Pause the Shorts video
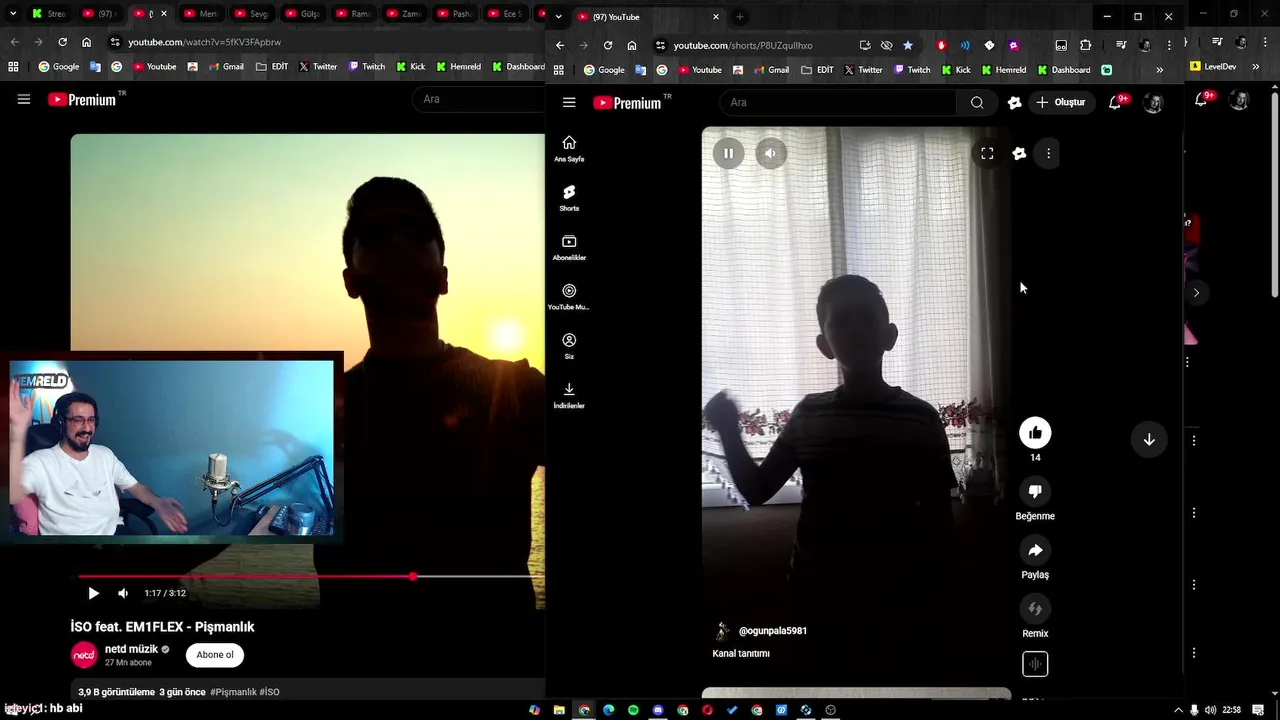Image resolution: width=1280 pixels, height=720 pixels. click(728, 153)
